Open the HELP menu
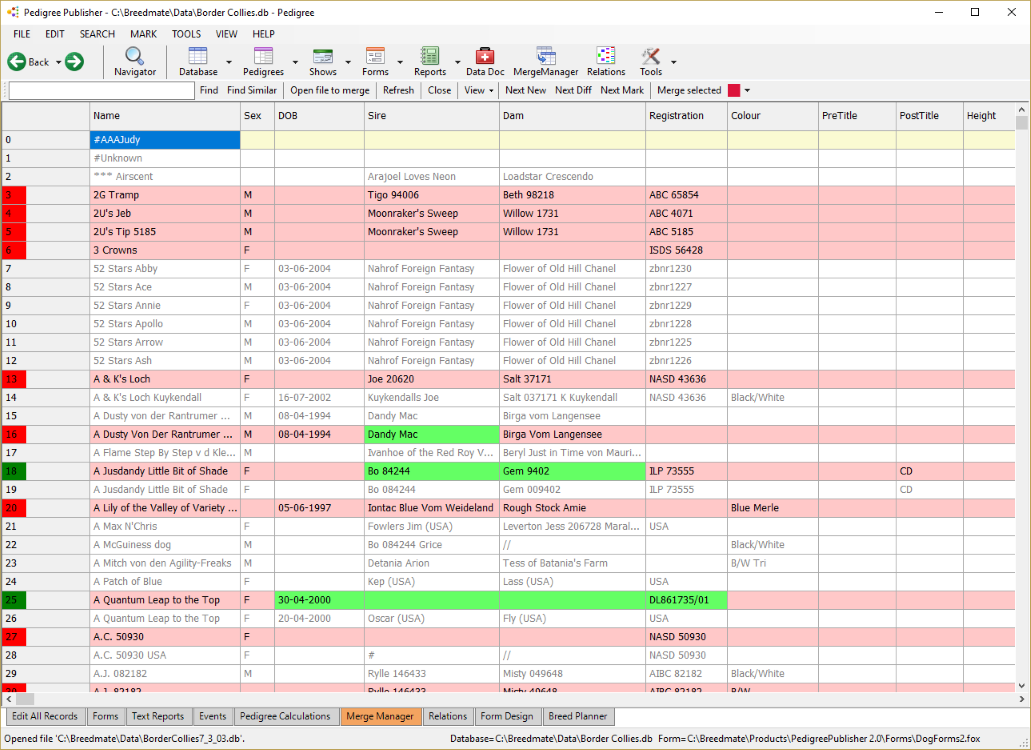The width and height of the screenshot is (1031, 750). pyautogui.click(x=264, y=34)
